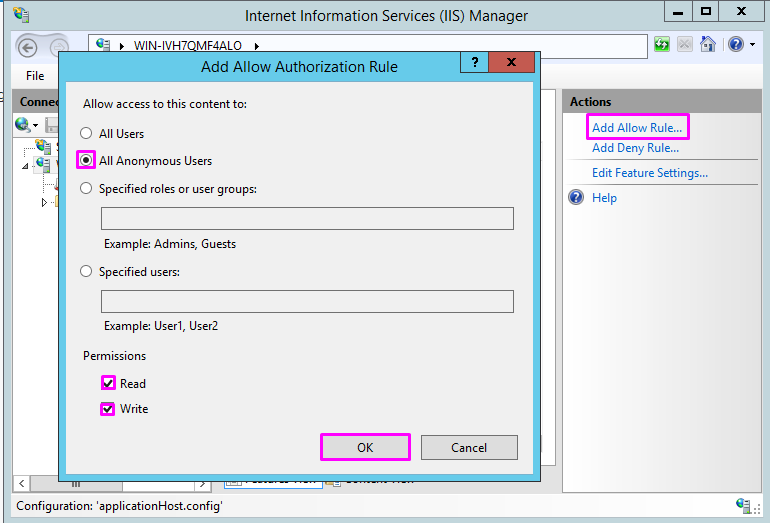Click the roles or user groups text field
Image resolution: width=770 pixels, height=523 pixels.
pos(307,219)
